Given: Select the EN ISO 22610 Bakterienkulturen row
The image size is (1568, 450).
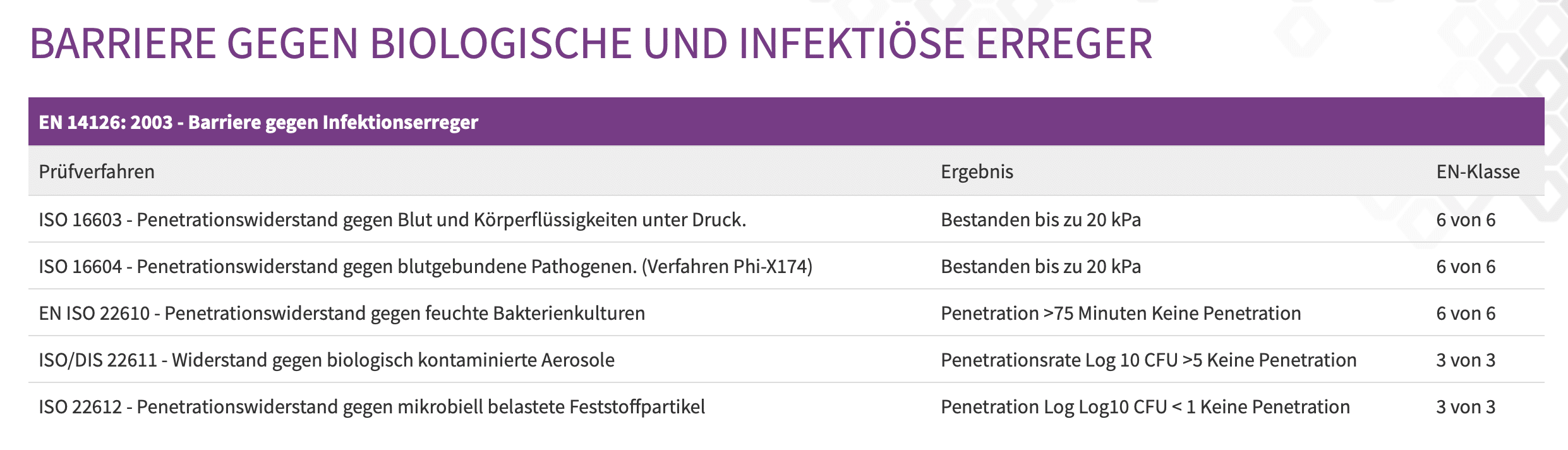Looking at the screenshot, I should tap(786, 313).
